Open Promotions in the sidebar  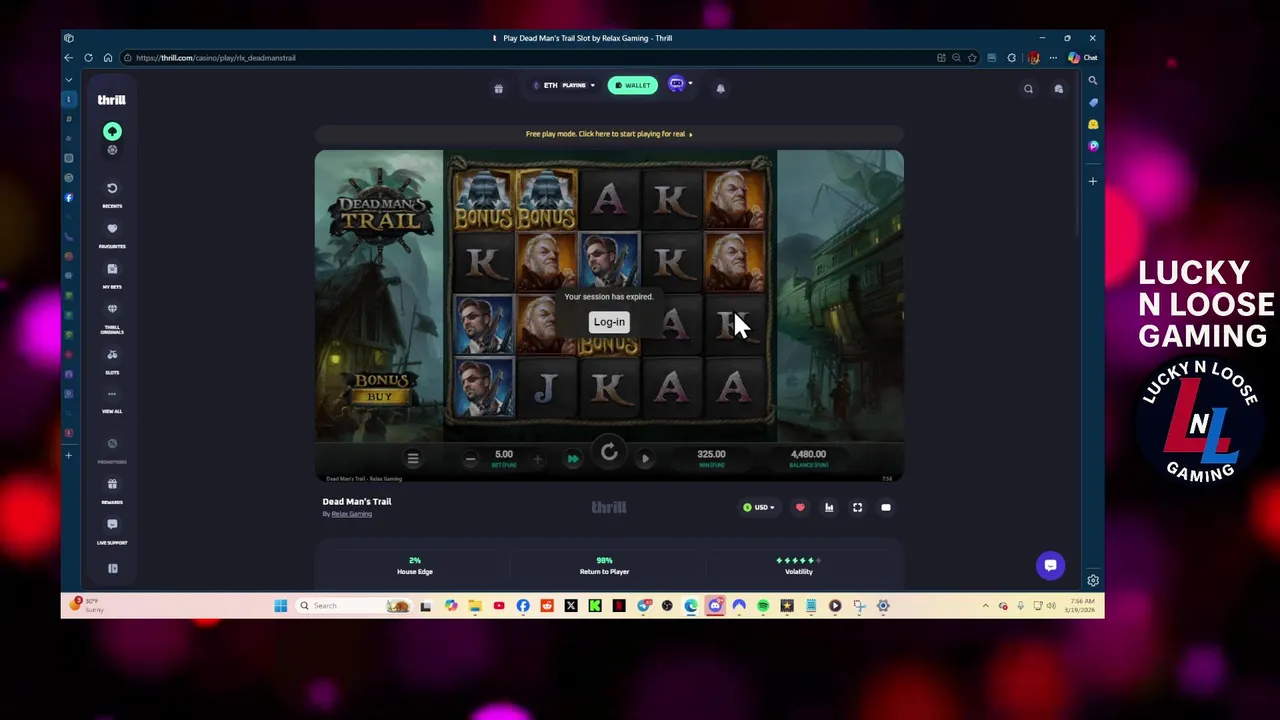click(112, 448)
